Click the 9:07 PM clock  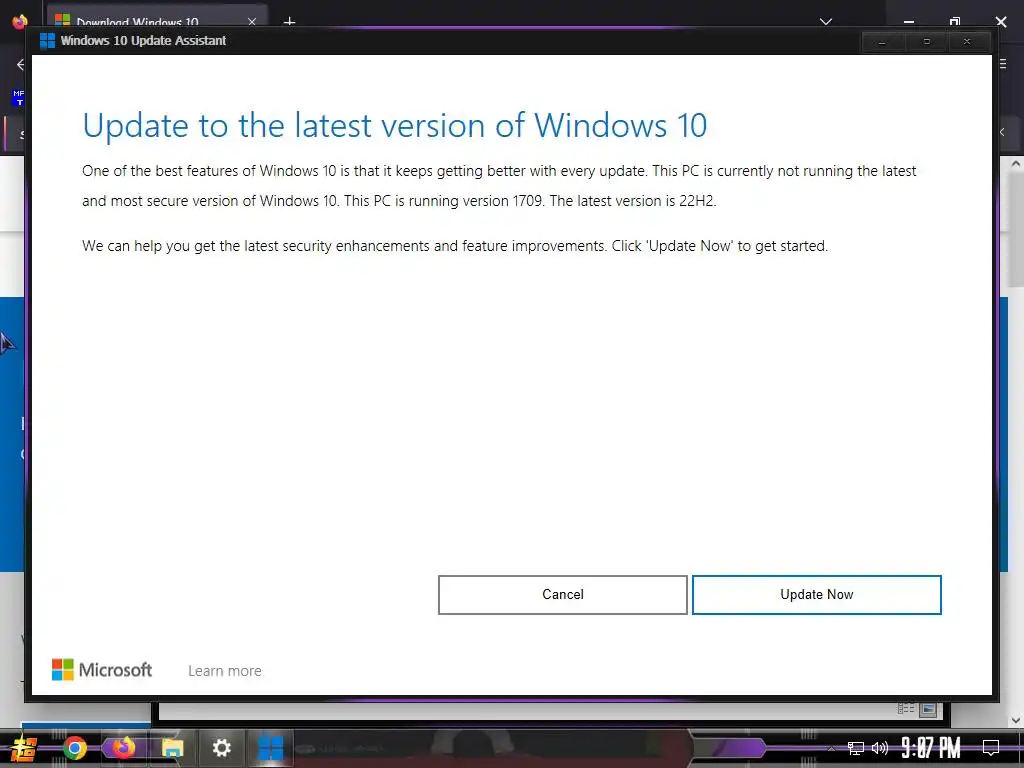click(x=931, y=748)
